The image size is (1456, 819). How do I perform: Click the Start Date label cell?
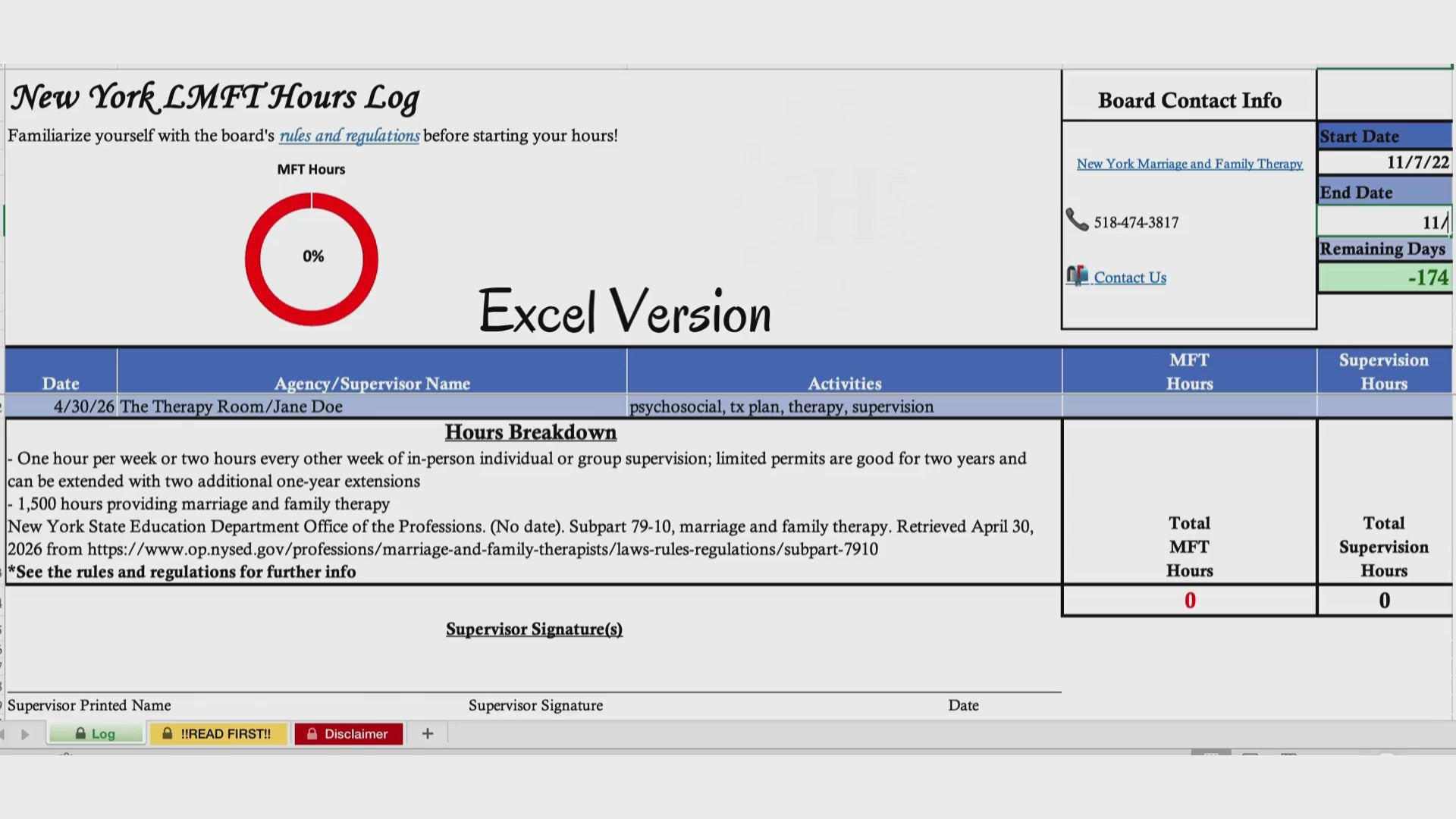click(x=1385, y=136)
